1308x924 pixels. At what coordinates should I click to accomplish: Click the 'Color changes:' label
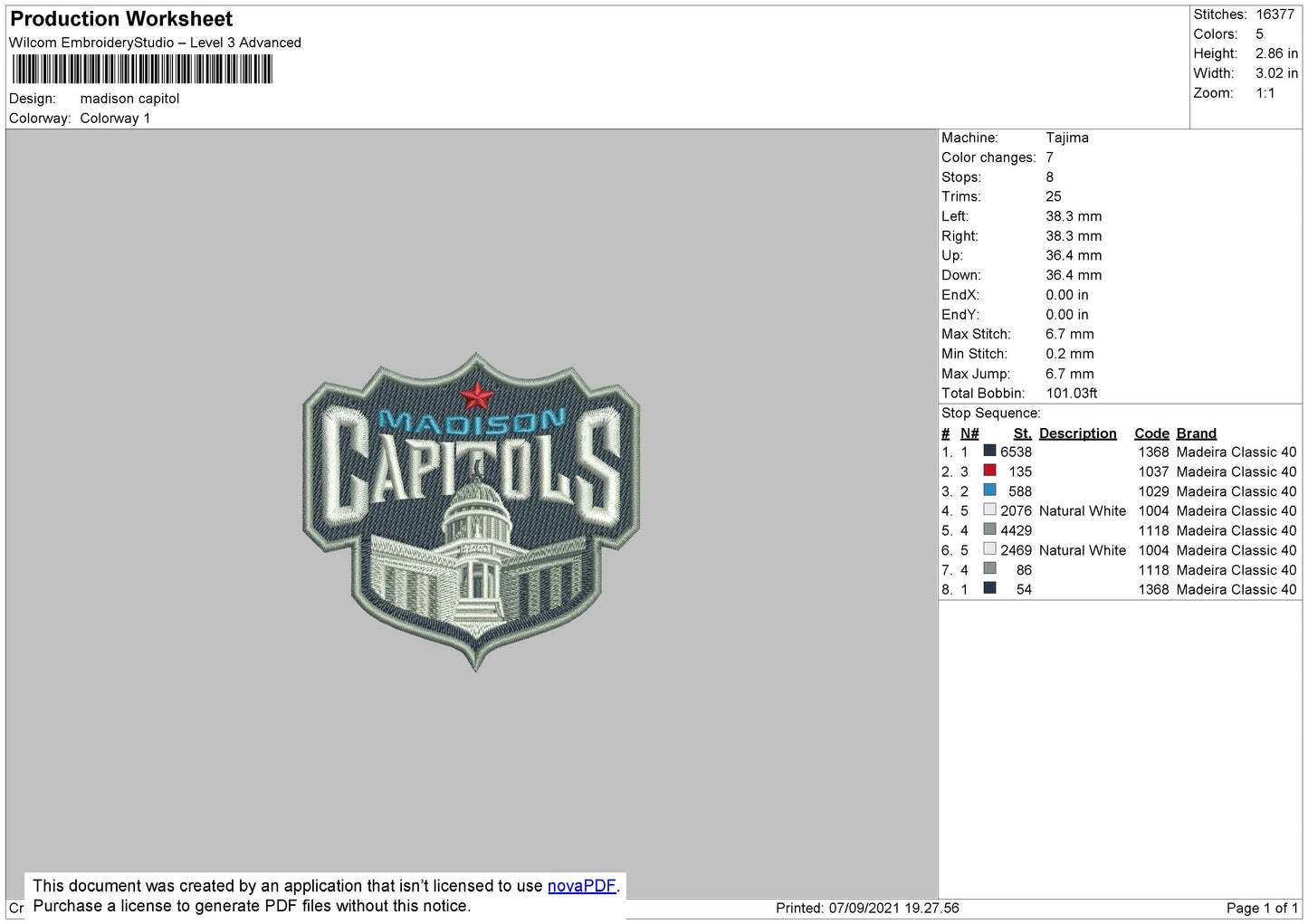pos(988,157)
